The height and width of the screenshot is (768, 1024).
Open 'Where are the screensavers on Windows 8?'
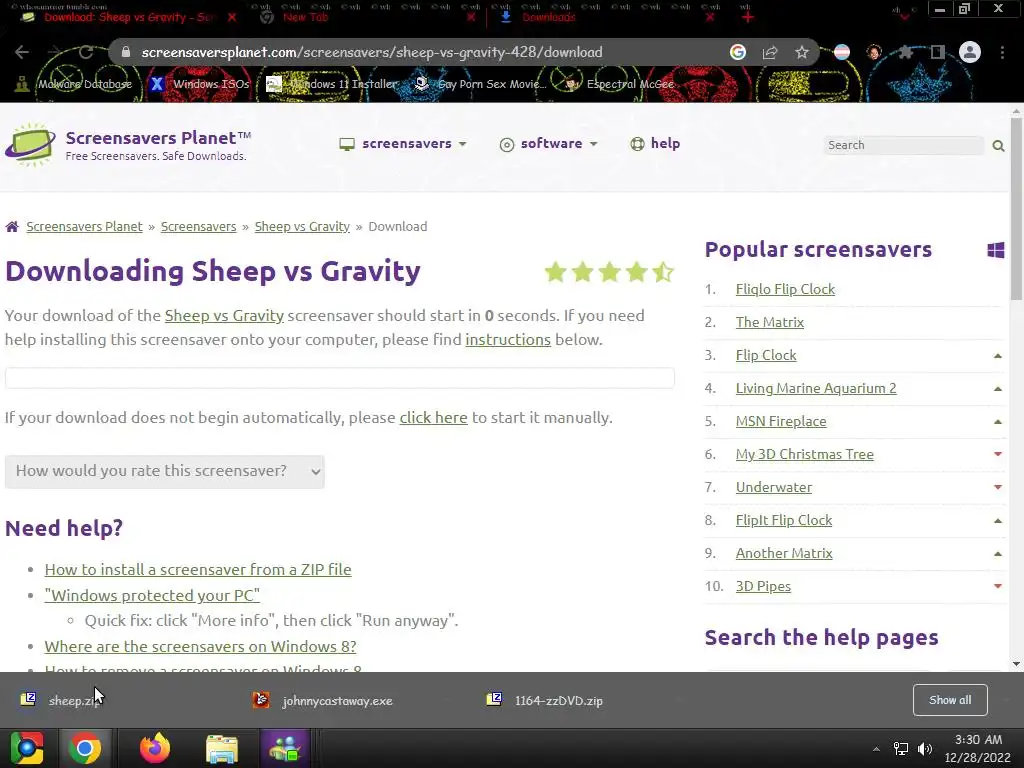point(200,647)
